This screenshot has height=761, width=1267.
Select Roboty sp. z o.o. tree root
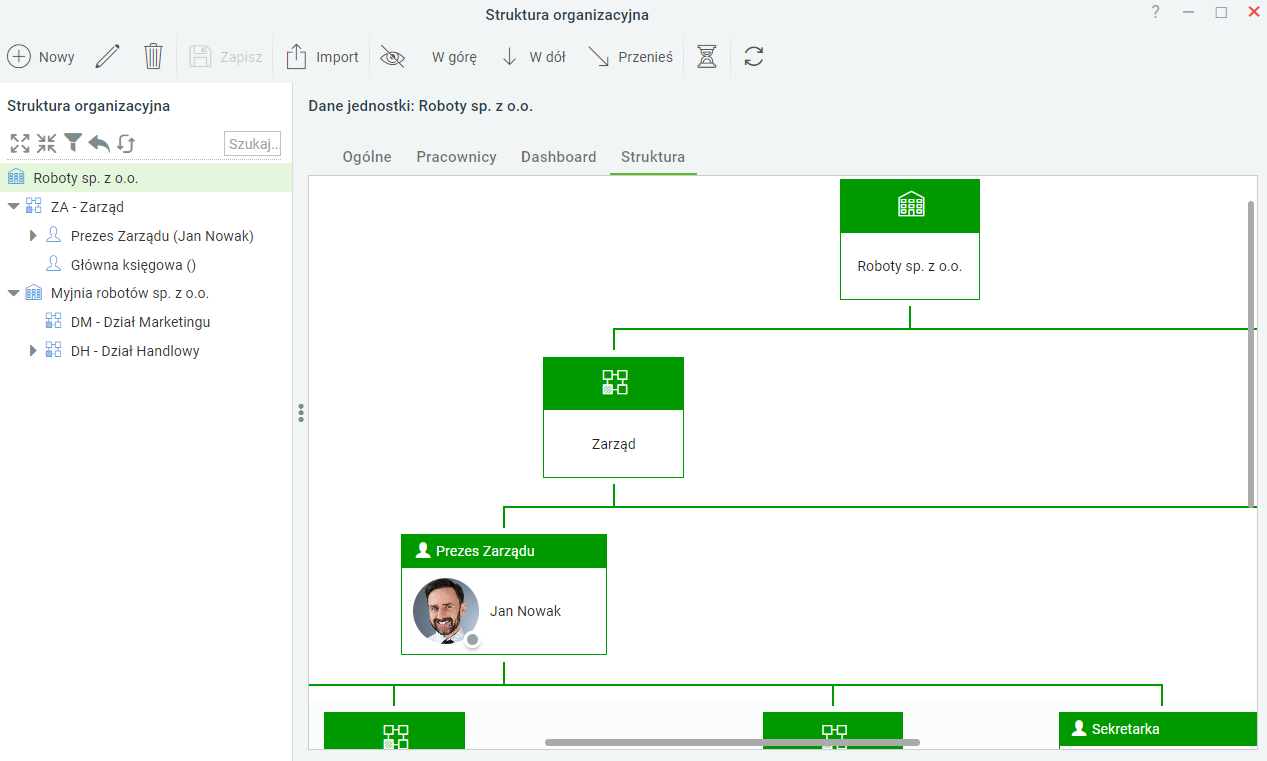146,178
